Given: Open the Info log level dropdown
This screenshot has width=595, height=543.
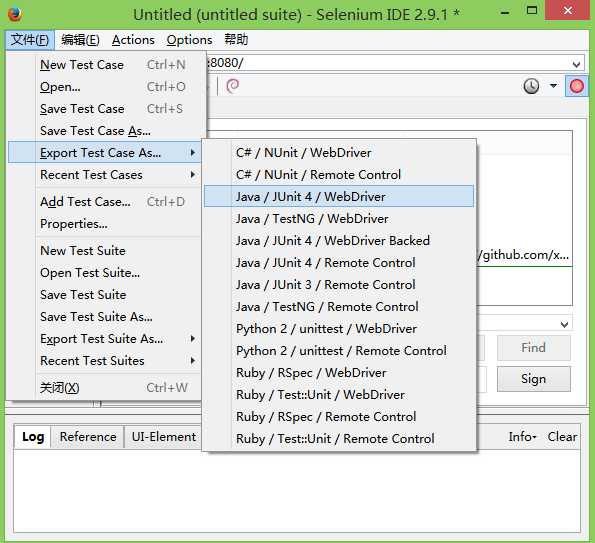Looking at the screenshot, I should coord(522,437).
